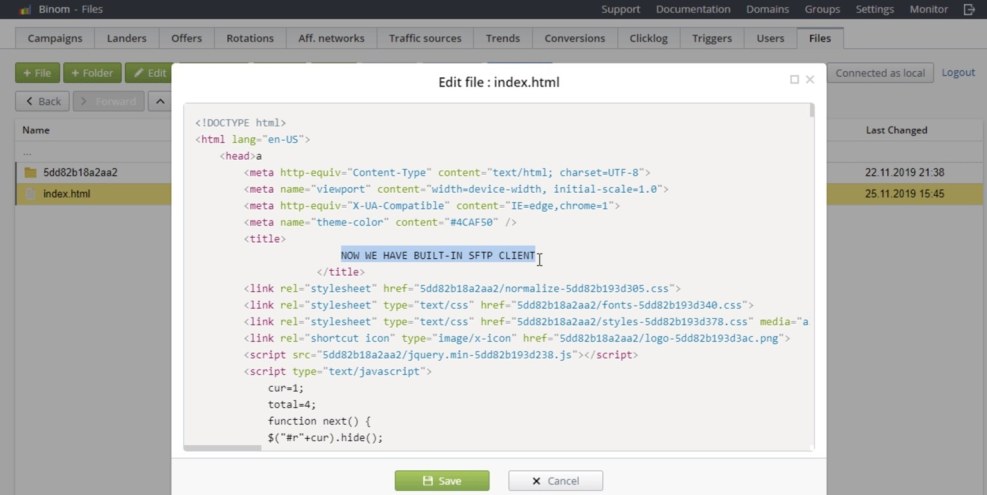Save the index.html file
987x495 pixels.
point(441,481)
